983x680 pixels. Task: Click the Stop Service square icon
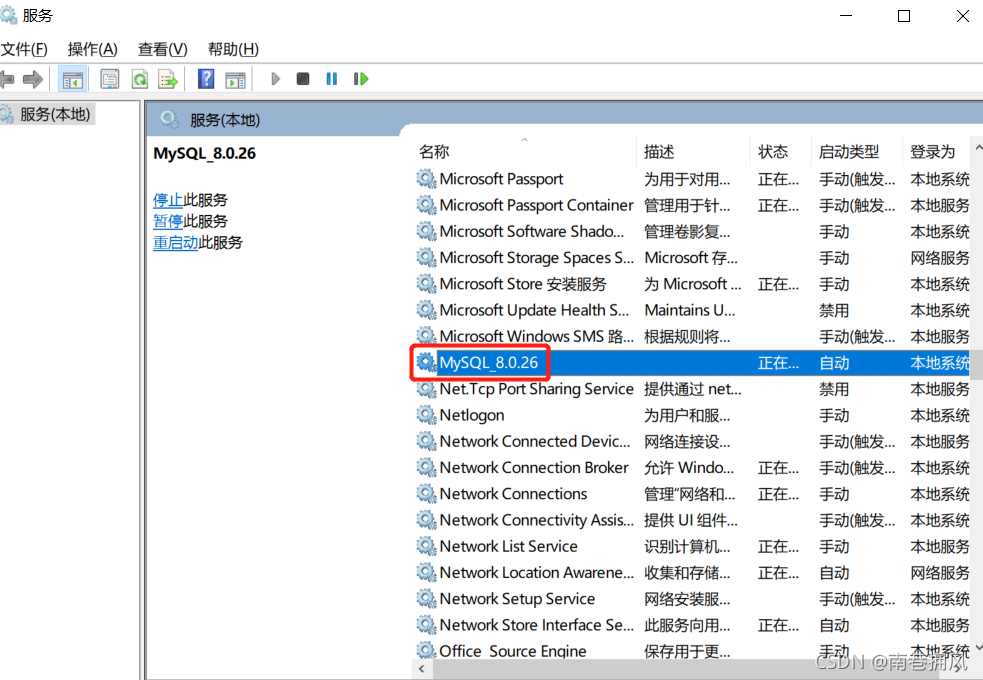[303, 79]
